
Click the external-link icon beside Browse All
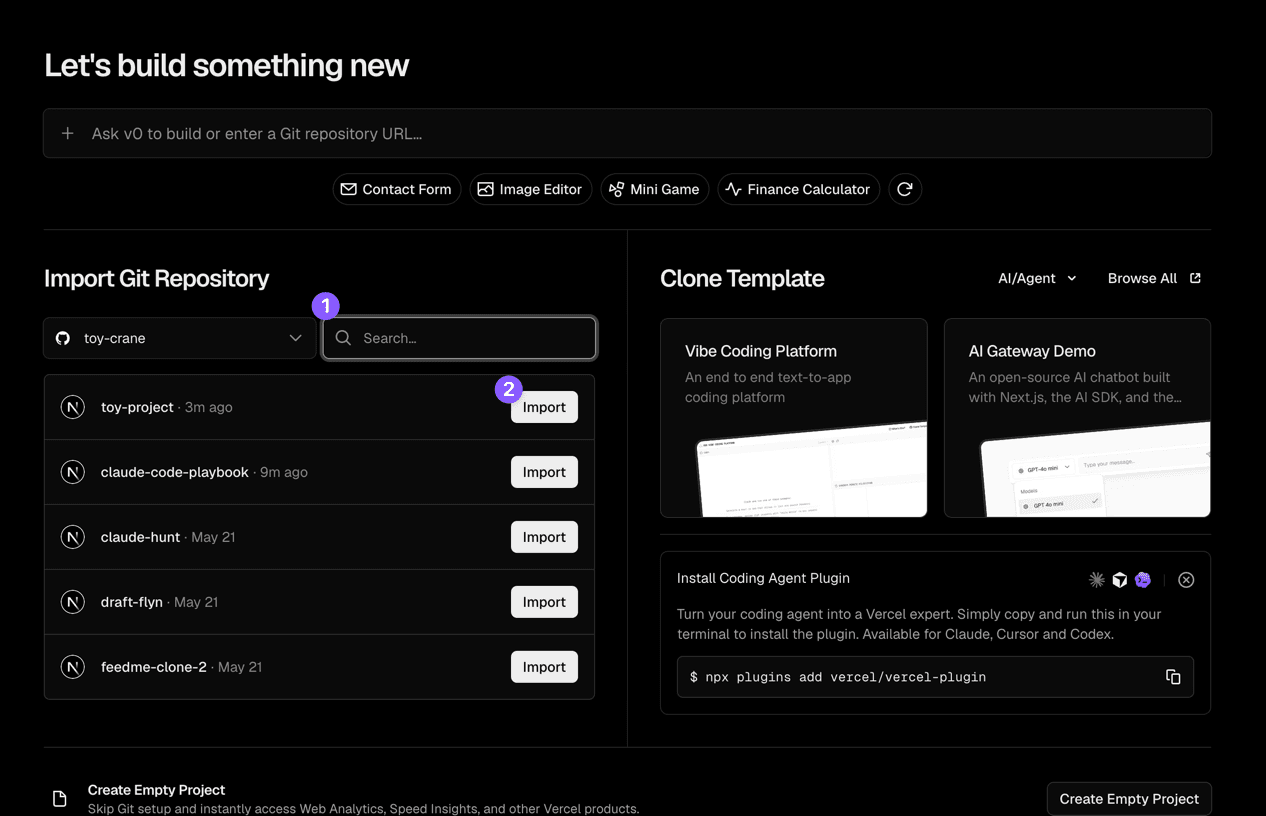[1195, 278]
